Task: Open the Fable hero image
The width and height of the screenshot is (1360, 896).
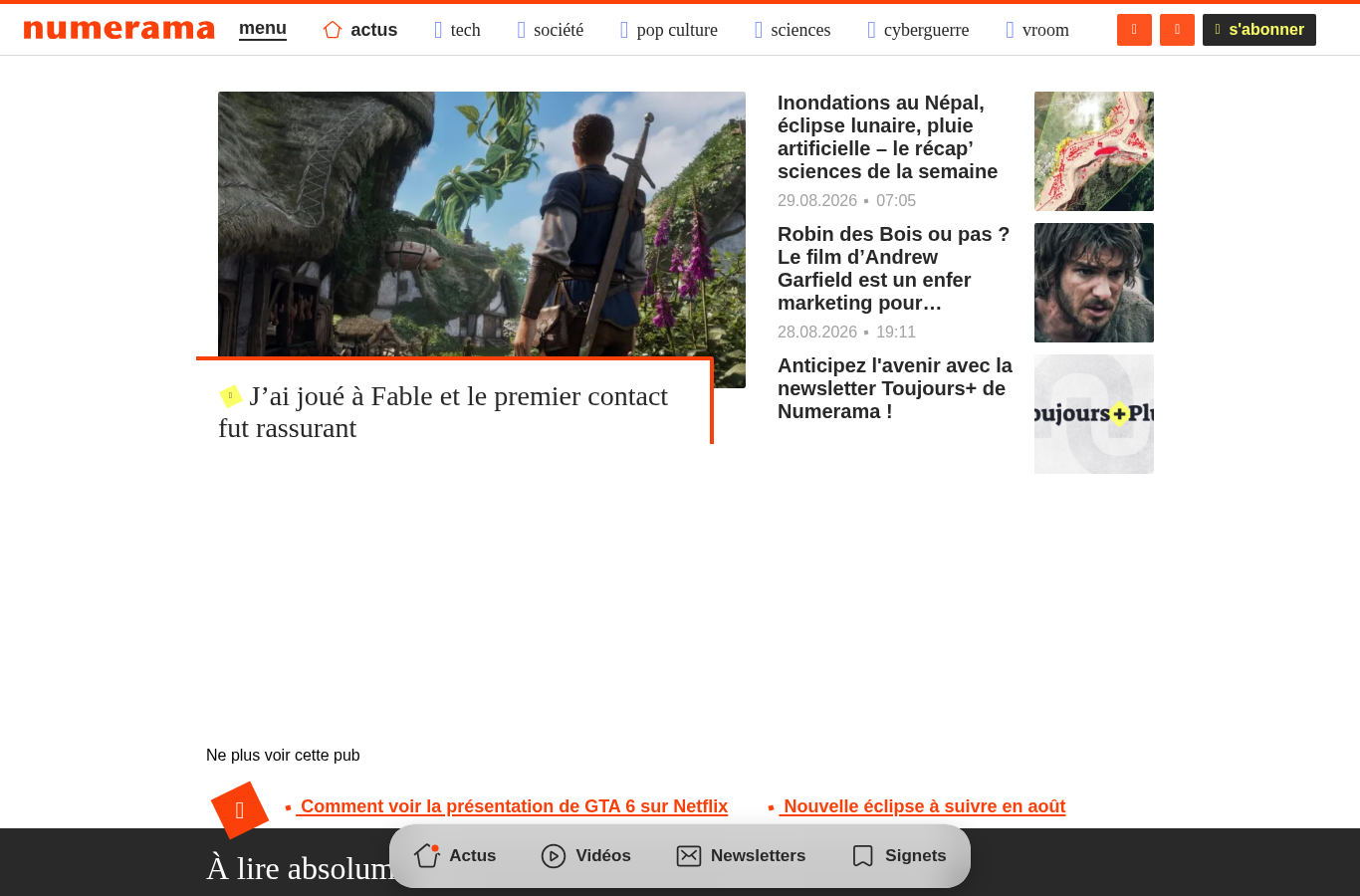Action: (482, 224)
